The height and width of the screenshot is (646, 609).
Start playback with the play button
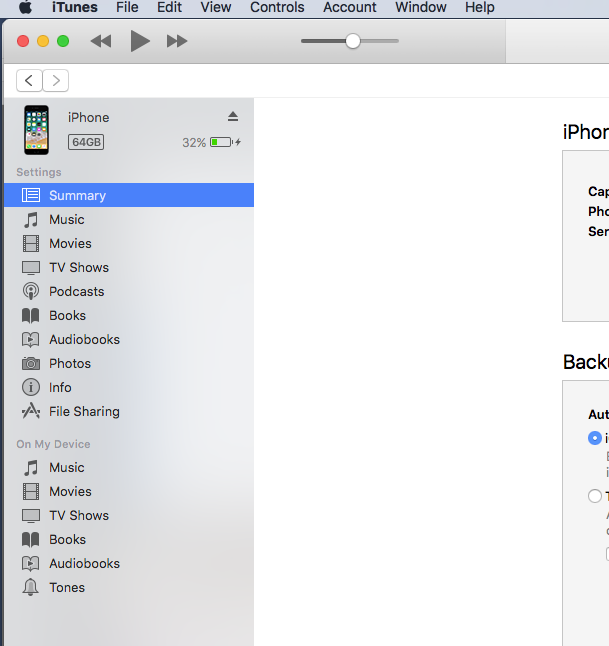coord(140,41)
